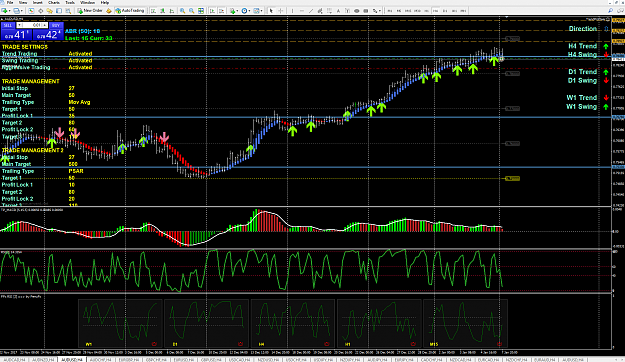
Task: Select the standard Cursor tool
Action: 271,11
